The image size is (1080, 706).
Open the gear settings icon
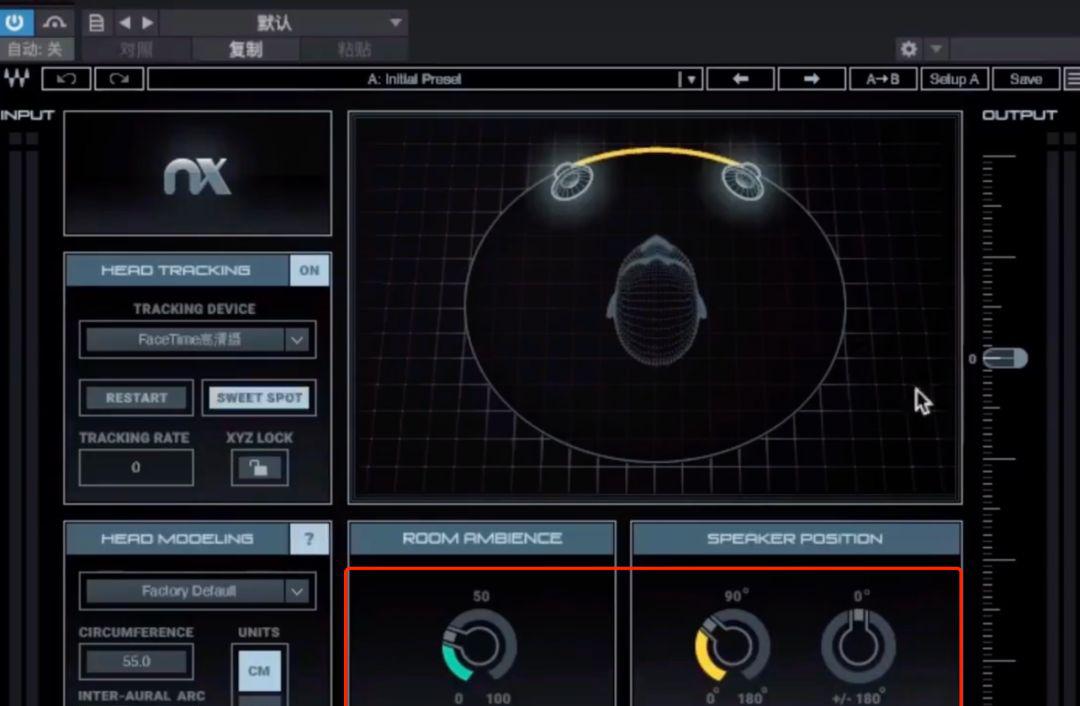[908, 49]
